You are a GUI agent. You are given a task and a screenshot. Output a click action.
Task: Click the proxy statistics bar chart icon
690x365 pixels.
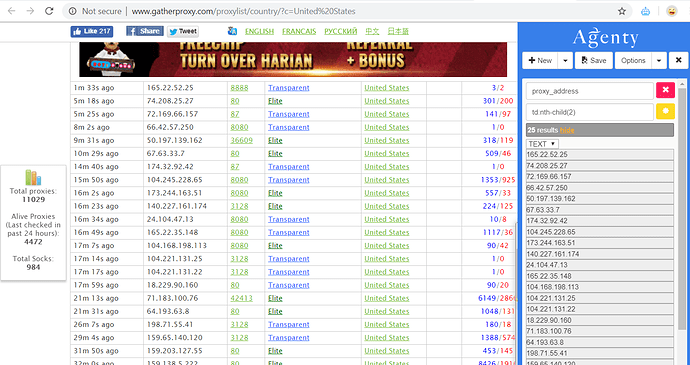[33, 177]
